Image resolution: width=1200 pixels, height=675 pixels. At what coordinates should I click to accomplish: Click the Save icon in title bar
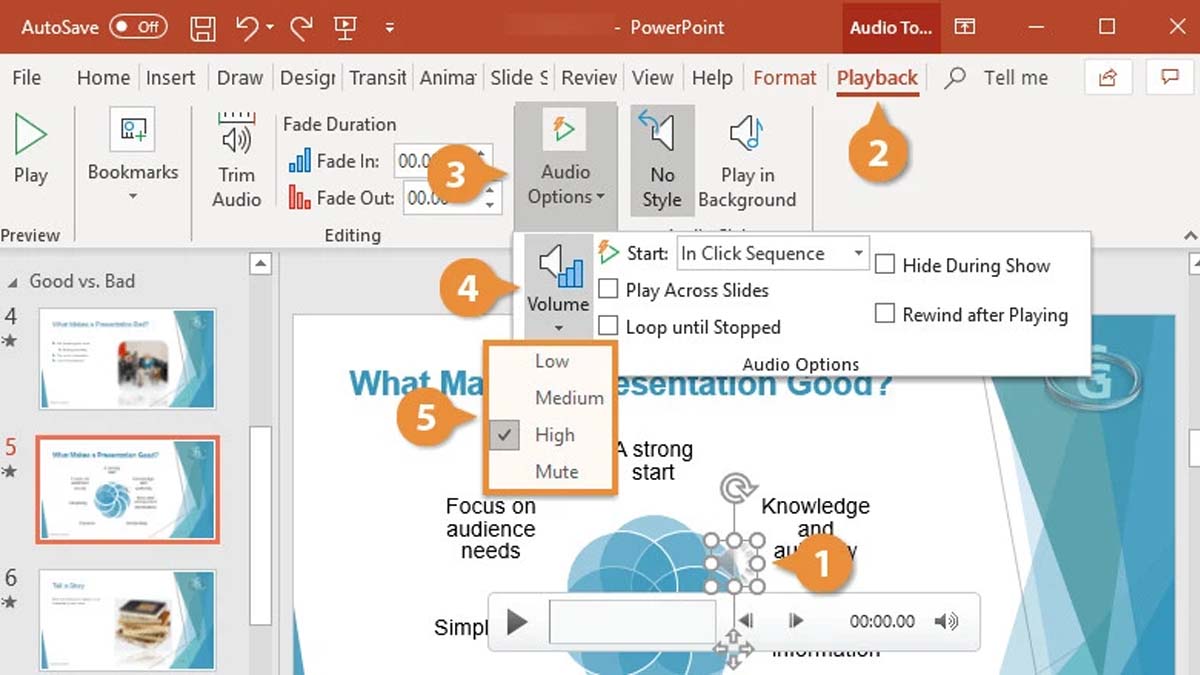point(203,27)
